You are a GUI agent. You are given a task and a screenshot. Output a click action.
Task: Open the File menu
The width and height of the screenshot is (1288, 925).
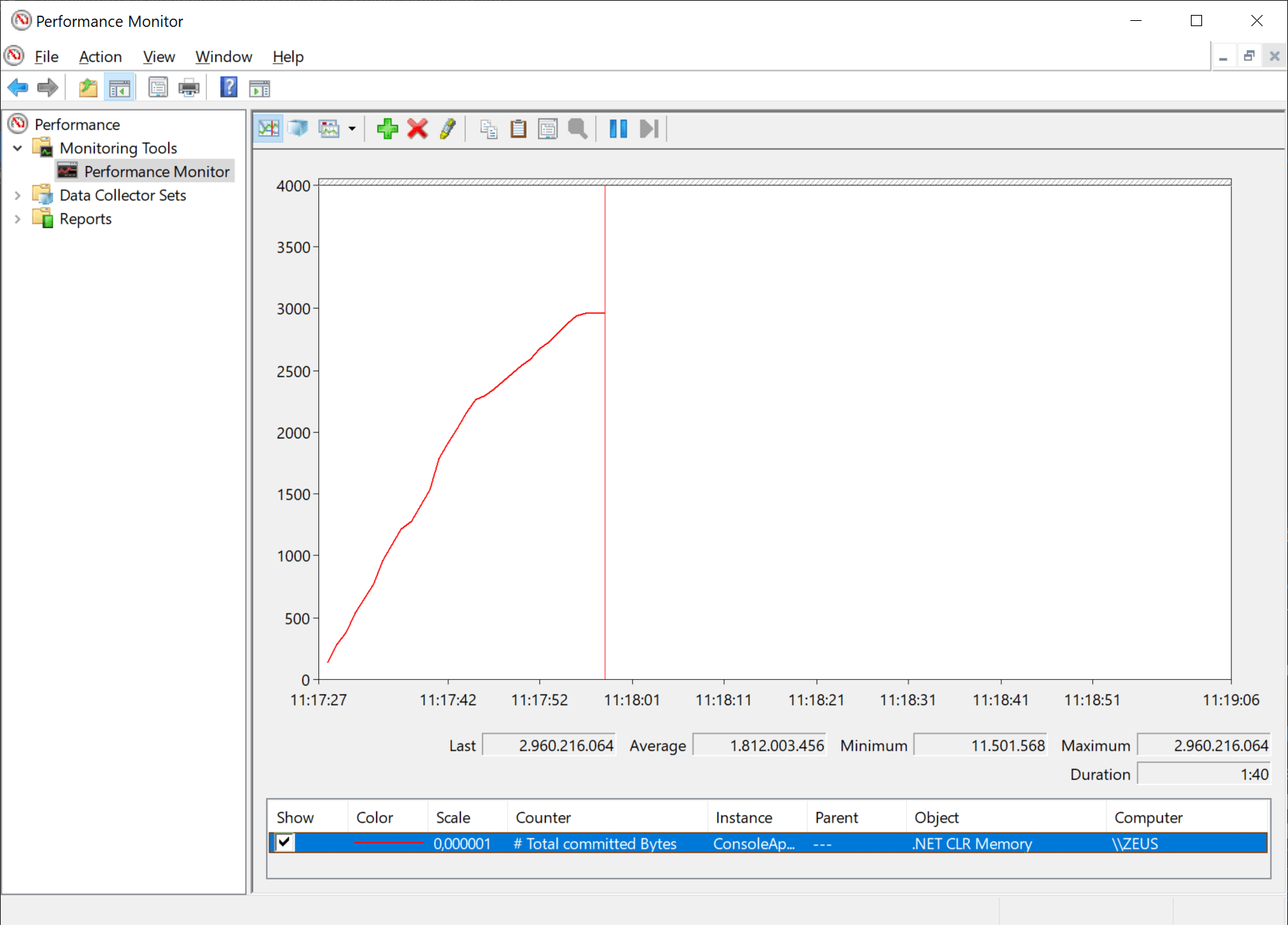(x=46, y=57)
